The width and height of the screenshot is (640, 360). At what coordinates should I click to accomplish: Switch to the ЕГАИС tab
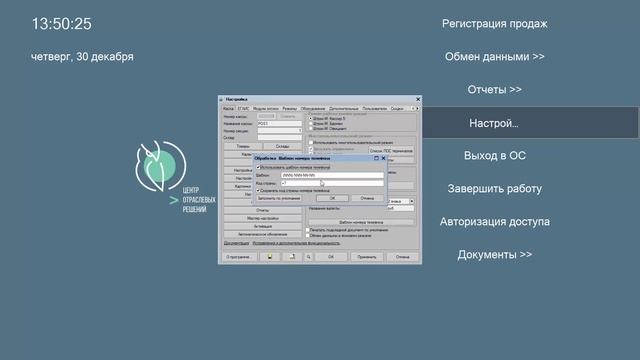click(243, 109)
